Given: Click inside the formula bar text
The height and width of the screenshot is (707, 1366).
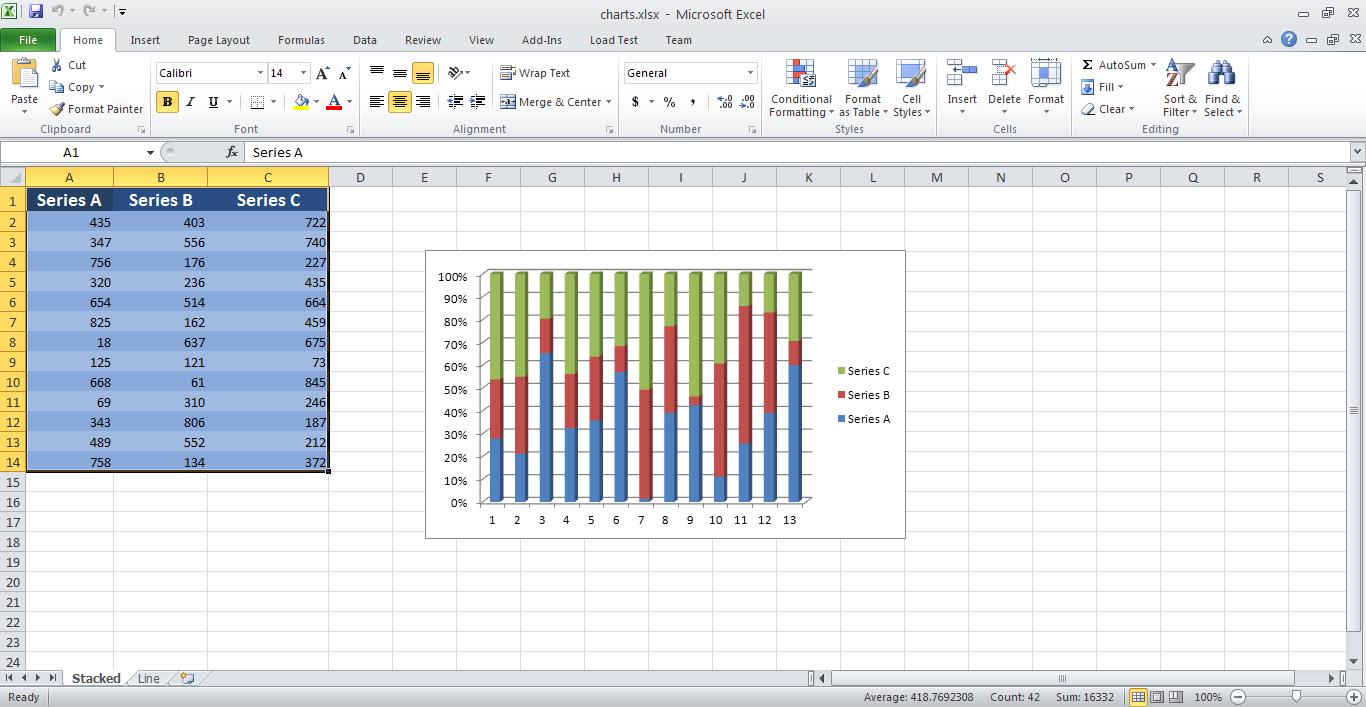Looking at the screenshot, I should tap(700, 152).
